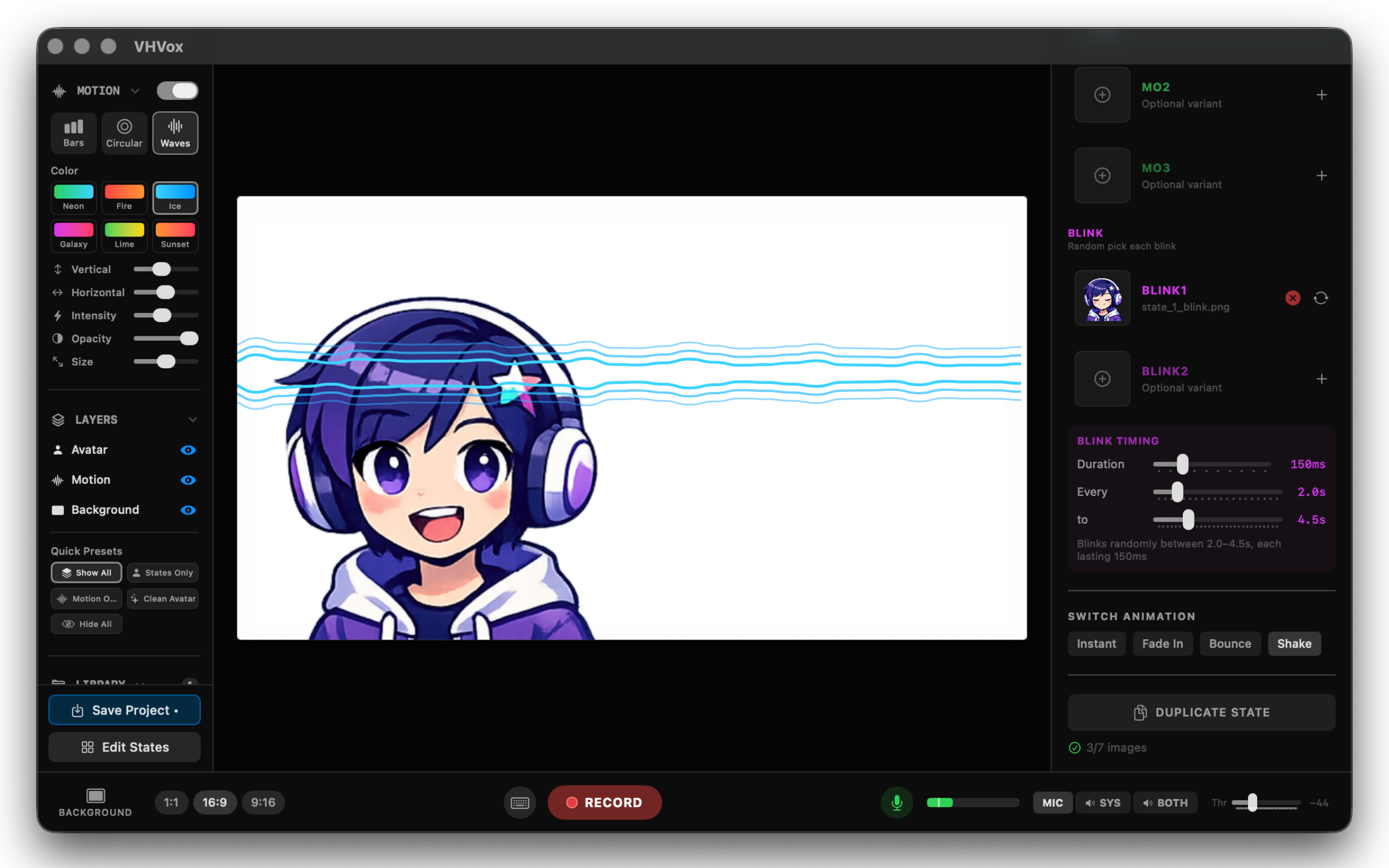Toggle the green microphone button

pyautogui.click(x=896, y=802)
